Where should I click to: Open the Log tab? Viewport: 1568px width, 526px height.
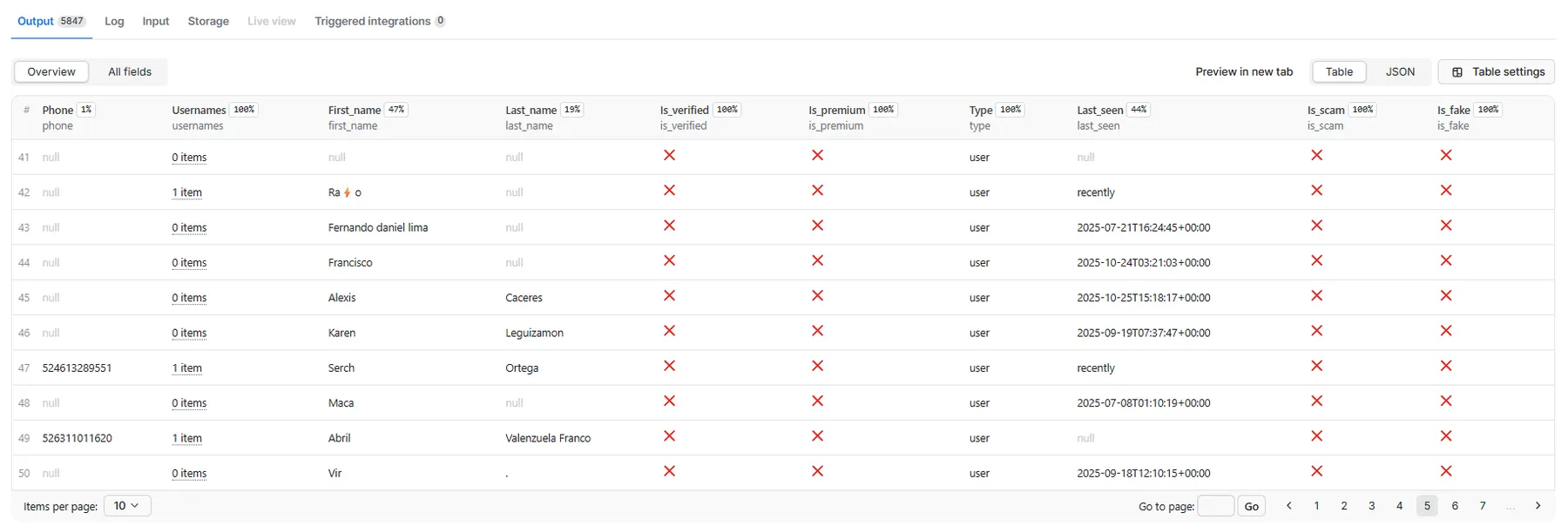114,21
